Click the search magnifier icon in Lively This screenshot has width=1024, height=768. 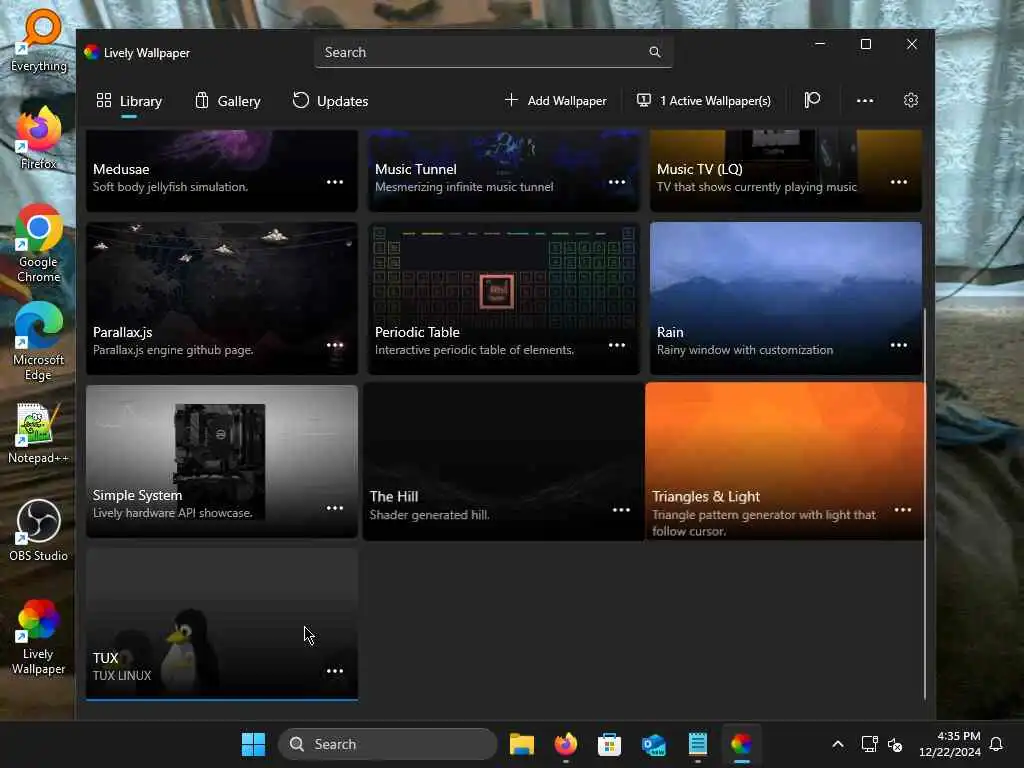coord(654,52)
